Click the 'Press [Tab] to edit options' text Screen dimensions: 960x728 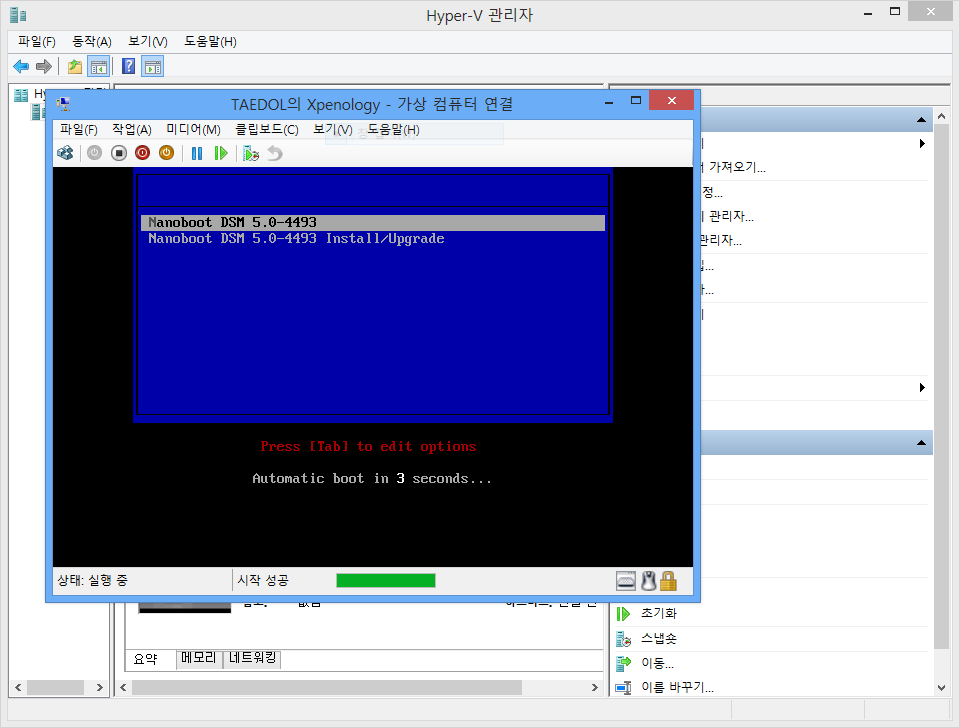[x=368, y=446]
